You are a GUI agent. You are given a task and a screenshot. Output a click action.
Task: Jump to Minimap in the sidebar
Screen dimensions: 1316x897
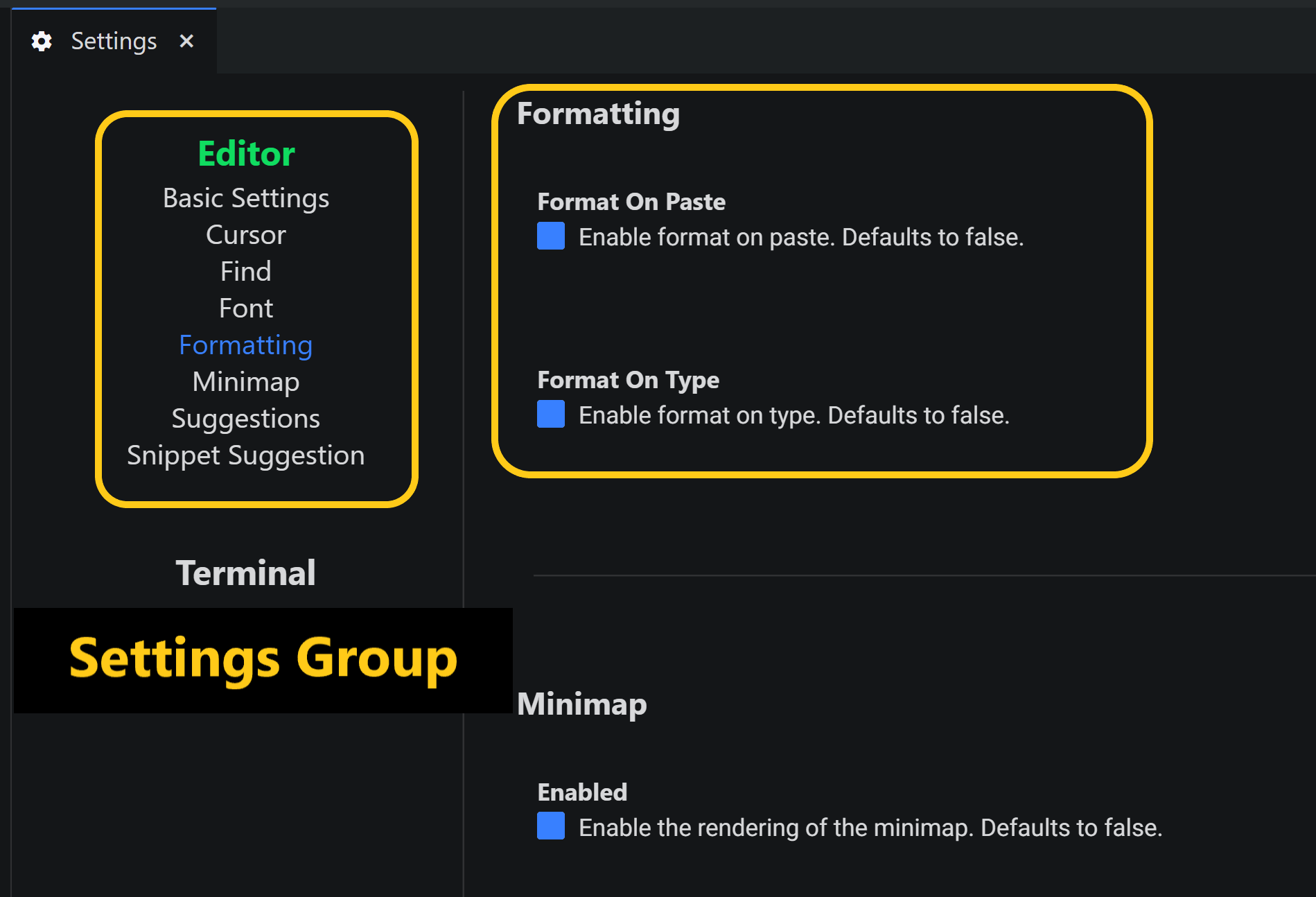246,382
